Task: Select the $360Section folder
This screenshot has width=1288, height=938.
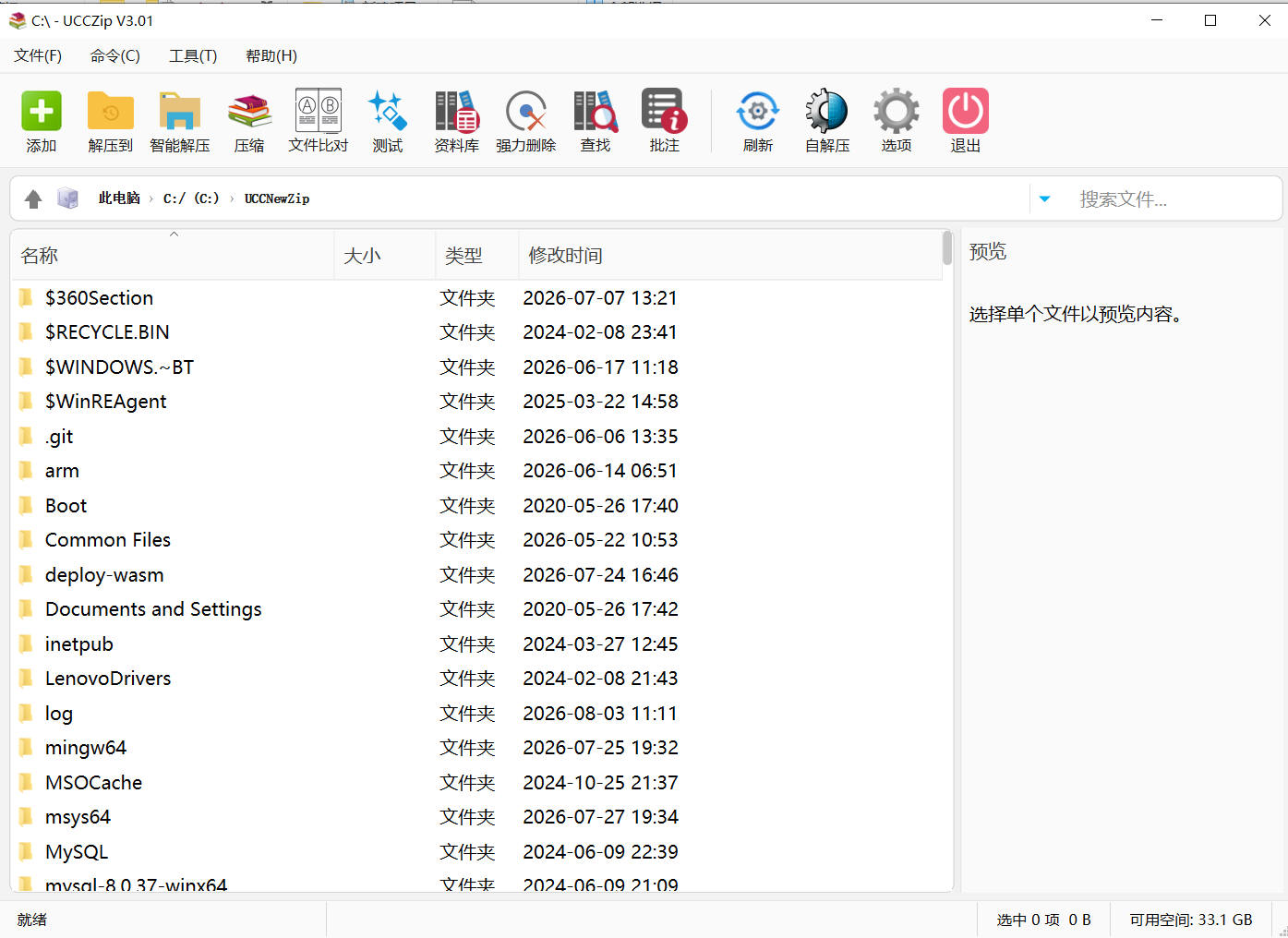Action: 476,298
